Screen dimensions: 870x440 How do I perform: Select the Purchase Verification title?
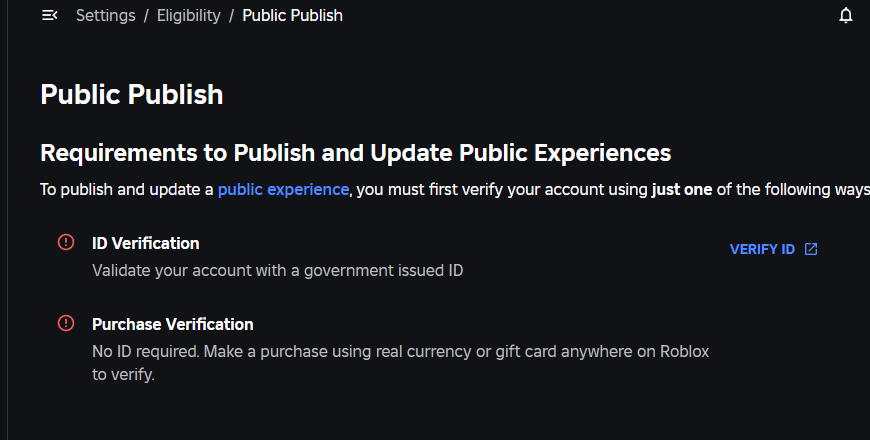pyautogui.click(x=172, y=324)
